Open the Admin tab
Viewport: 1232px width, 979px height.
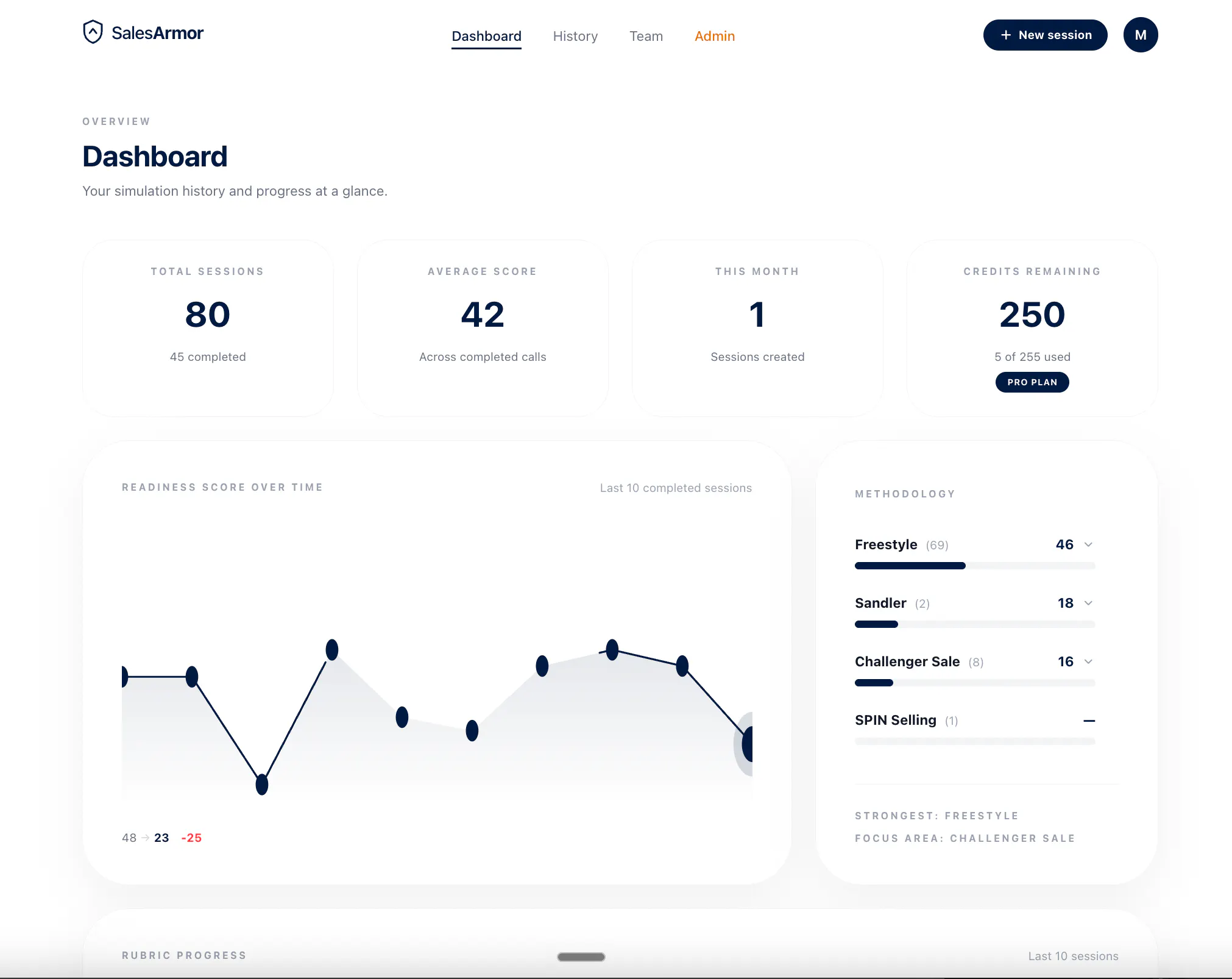[715, 36]
